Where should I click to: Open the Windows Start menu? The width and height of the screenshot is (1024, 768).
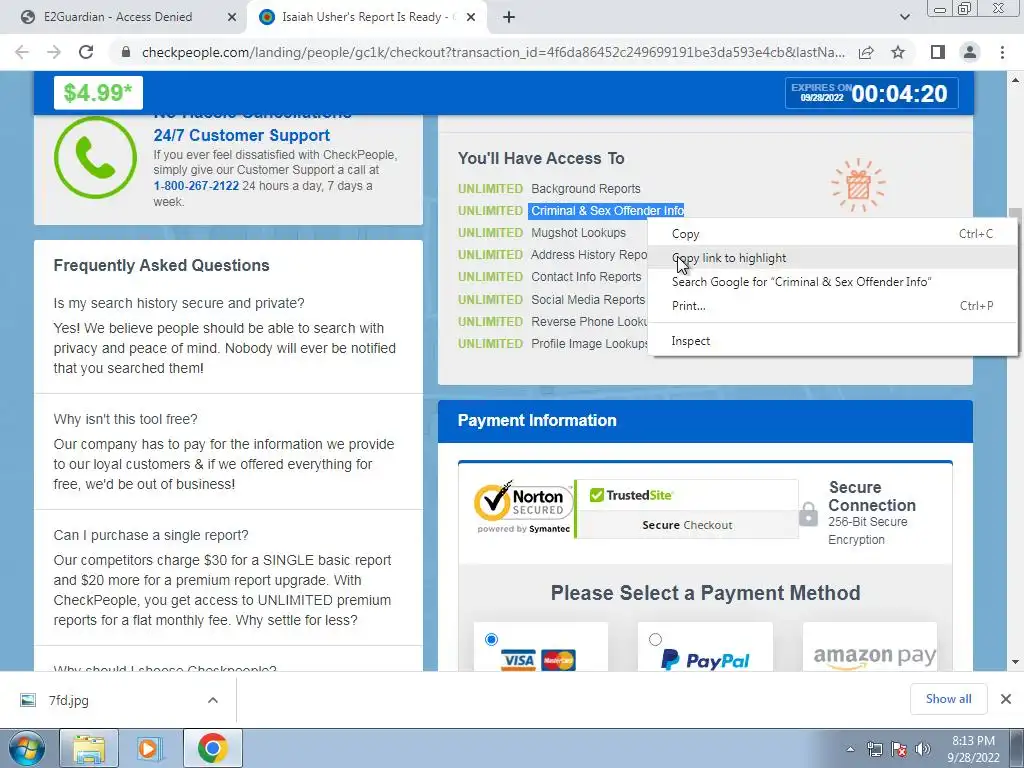point(26,748)
